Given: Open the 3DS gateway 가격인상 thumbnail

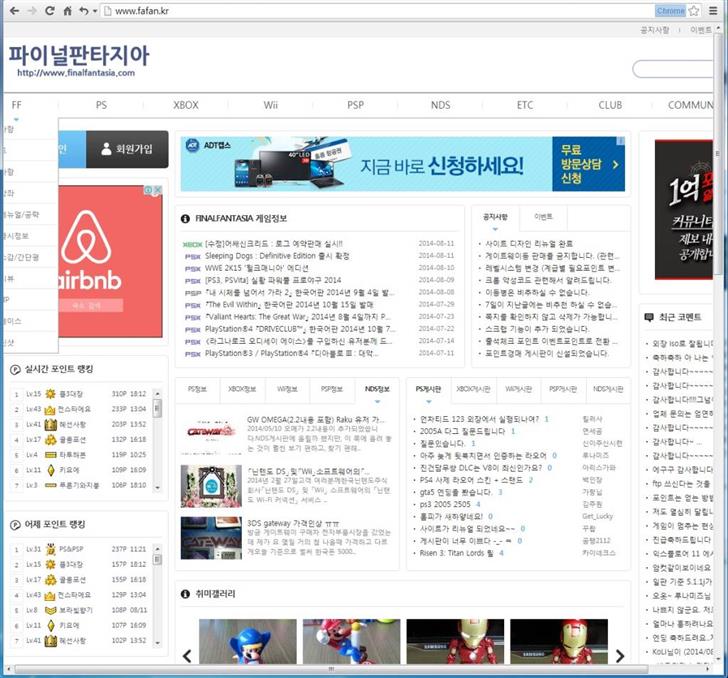Looking at the screenshot, I should (x=211, y=538).
